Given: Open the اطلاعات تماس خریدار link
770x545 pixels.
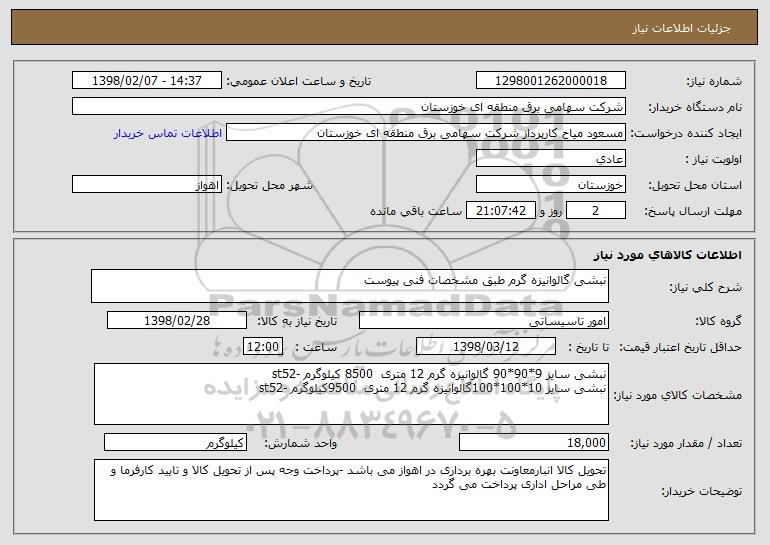Looking at the screenshot, I should click(167, 133).
